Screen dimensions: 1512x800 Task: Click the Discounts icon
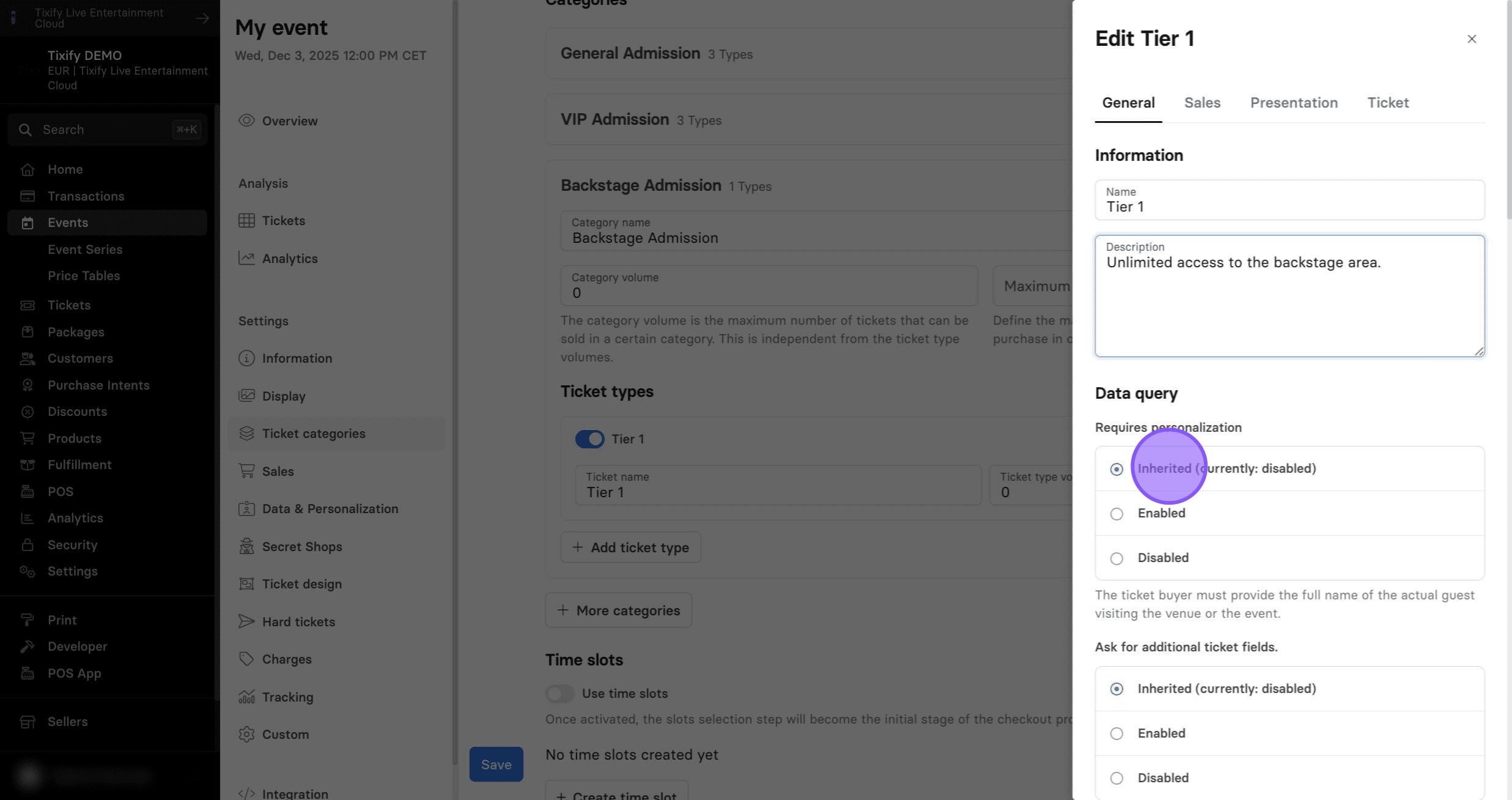tap(27, 412)
